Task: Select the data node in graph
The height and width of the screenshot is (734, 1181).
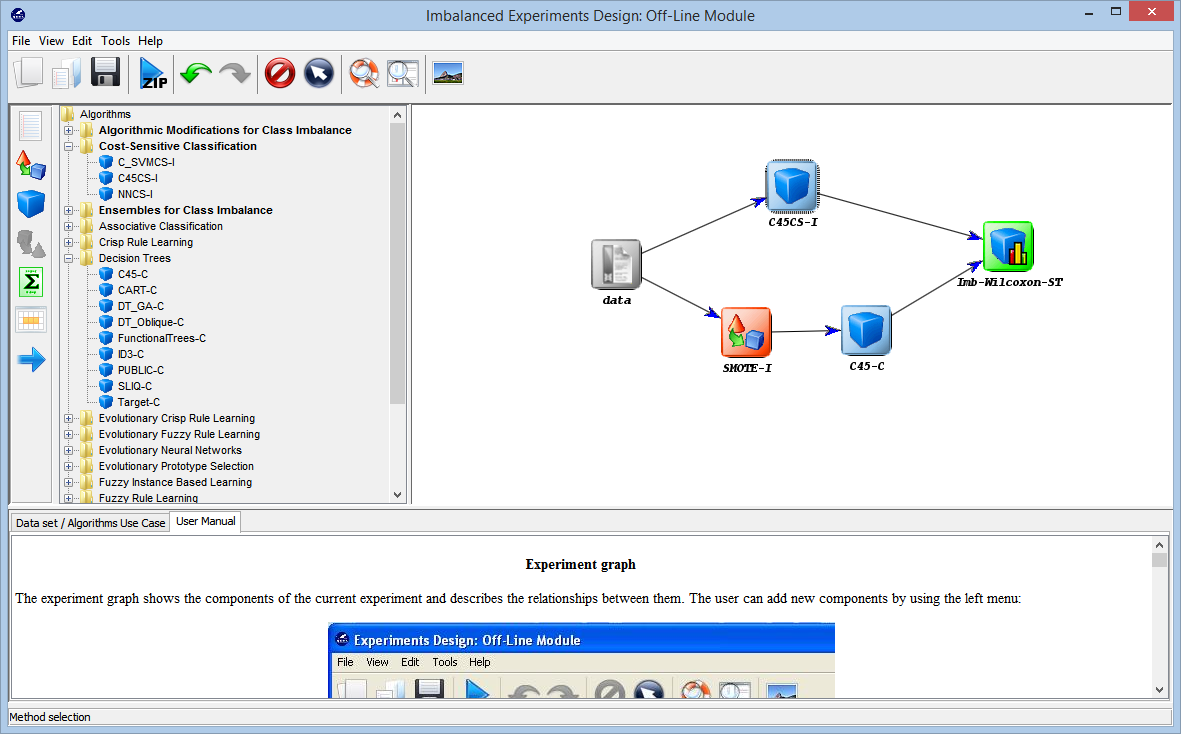Action: (x=616, y=264)
